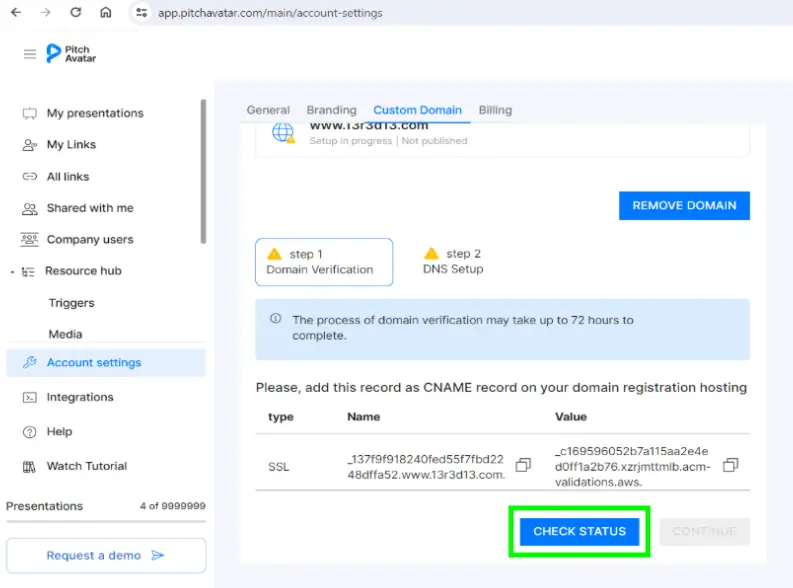
Task: Click the step 1 warning triangle icon
Action: 275,254
